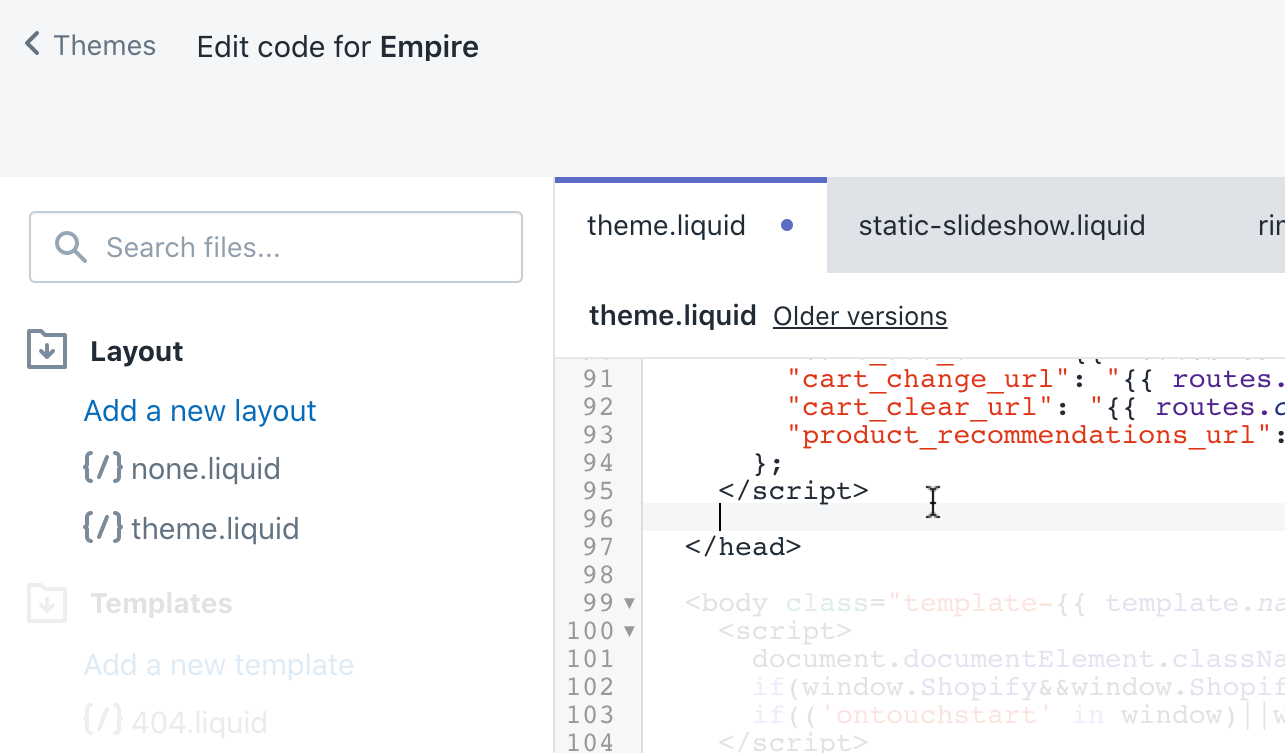The height and width of the screenshot is (753, 1285).
Task: Collapse the code fold arrow at line 100
Action: tap(629, 631)
